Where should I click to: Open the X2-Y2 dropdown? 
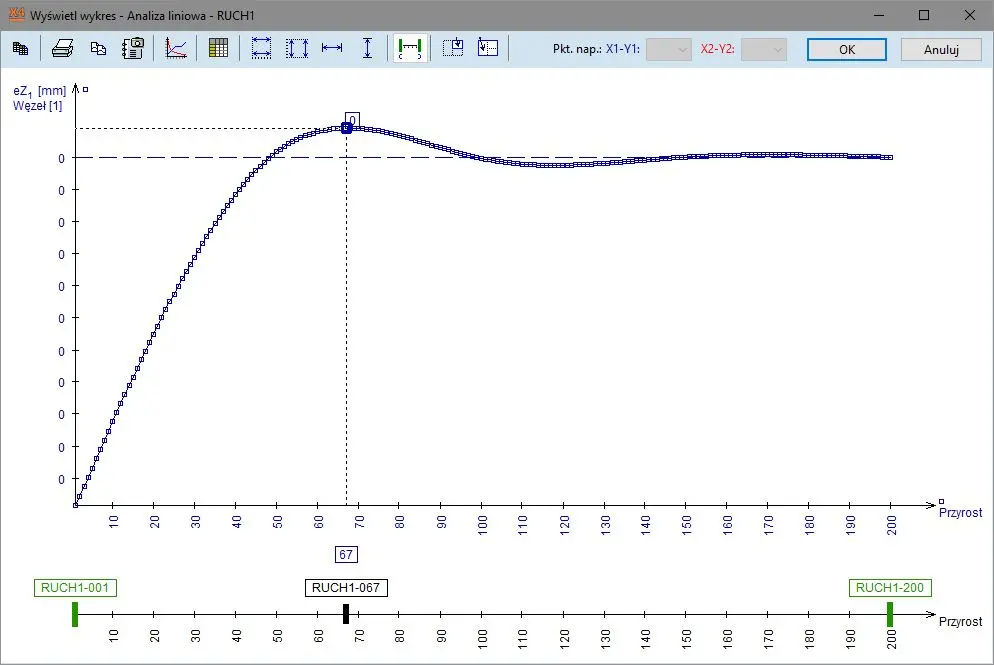point(764,49)
